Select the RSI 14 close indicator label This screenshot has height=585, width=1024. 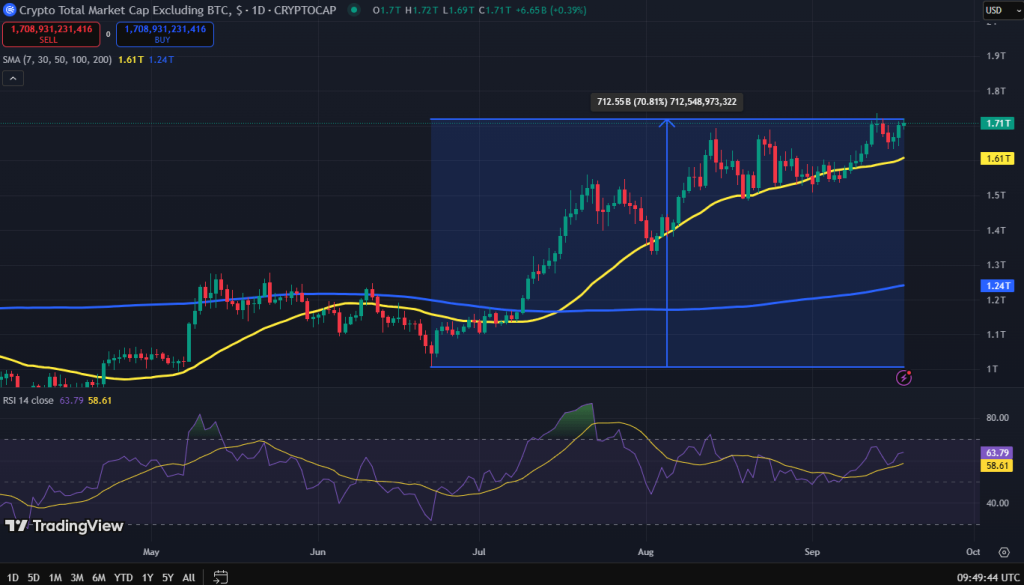point(28,400)
